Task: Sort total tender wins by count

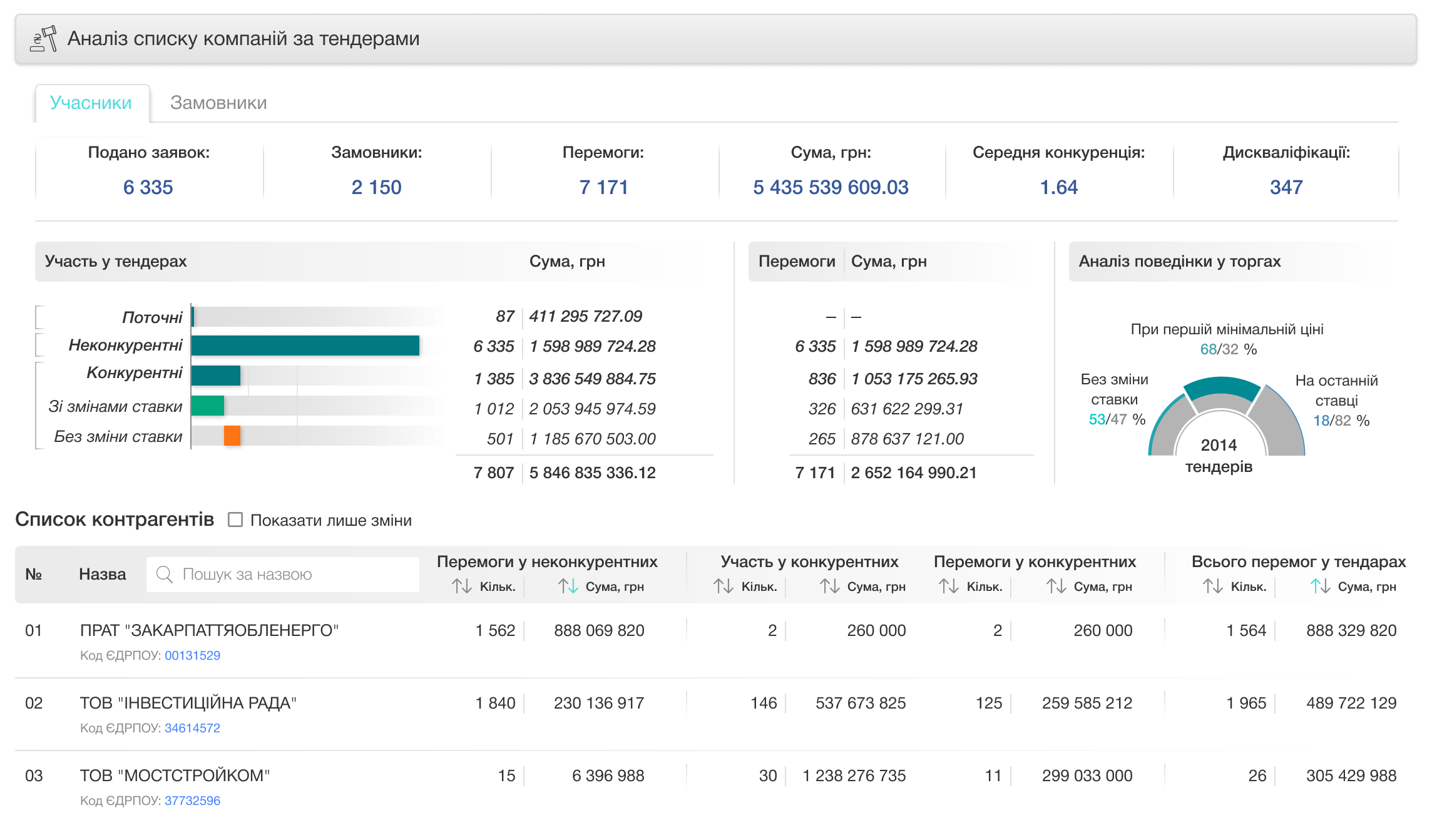Action: [x=1212, y=586]
